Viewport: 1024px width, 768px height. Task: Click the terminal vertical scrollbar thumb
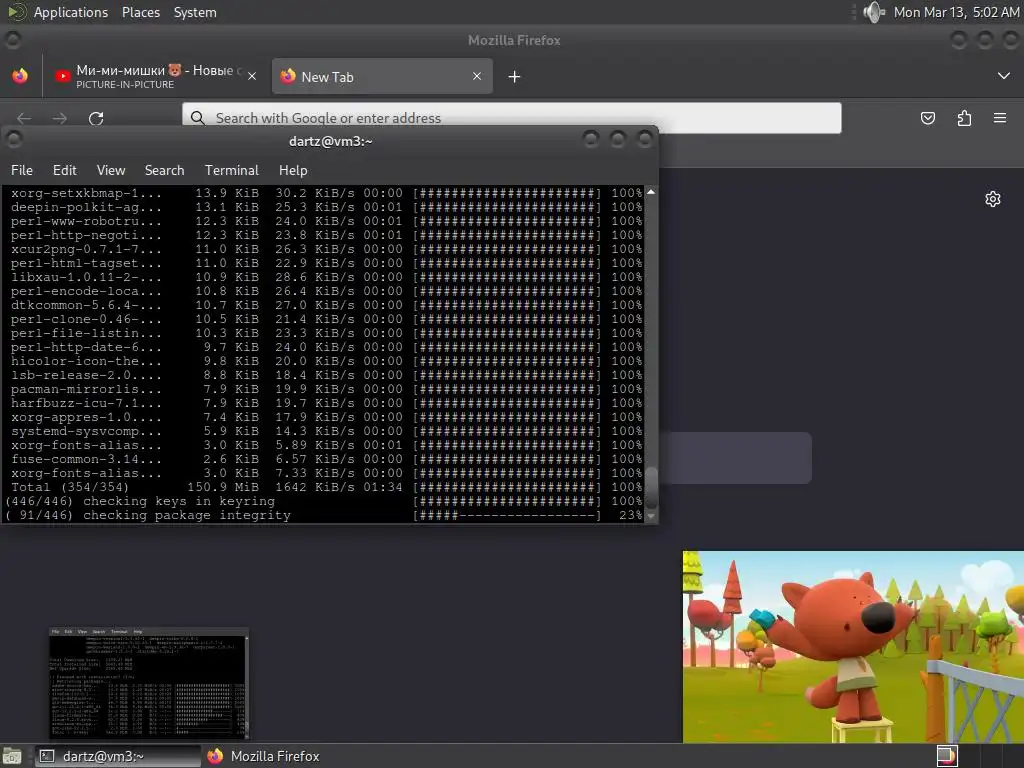(651, 487)
